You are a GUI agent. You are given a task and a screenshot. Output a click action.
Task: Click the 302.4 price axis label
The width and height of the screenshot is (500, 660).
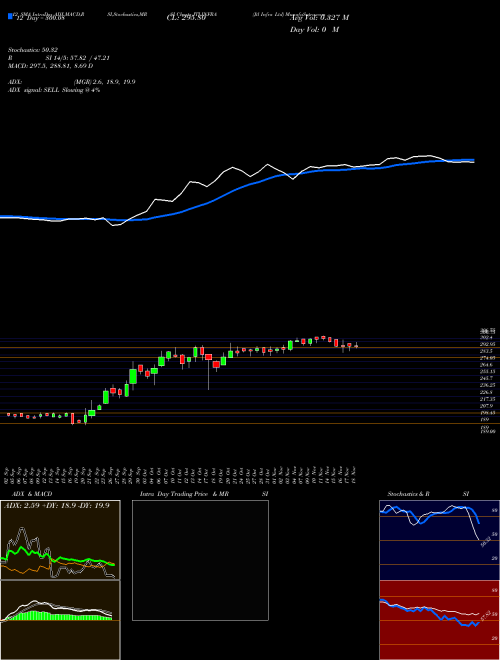point(487,337)
